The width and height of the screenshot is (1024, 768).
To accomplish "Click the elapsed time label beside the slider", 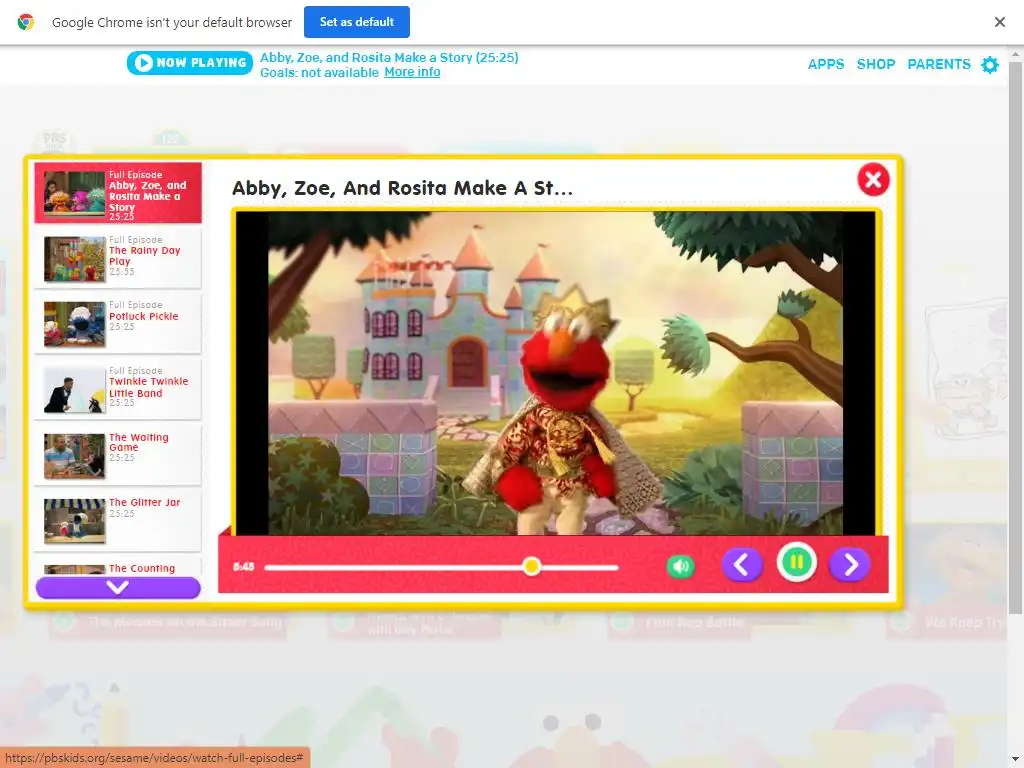I will pyautogui.click(x=244, y=566).
